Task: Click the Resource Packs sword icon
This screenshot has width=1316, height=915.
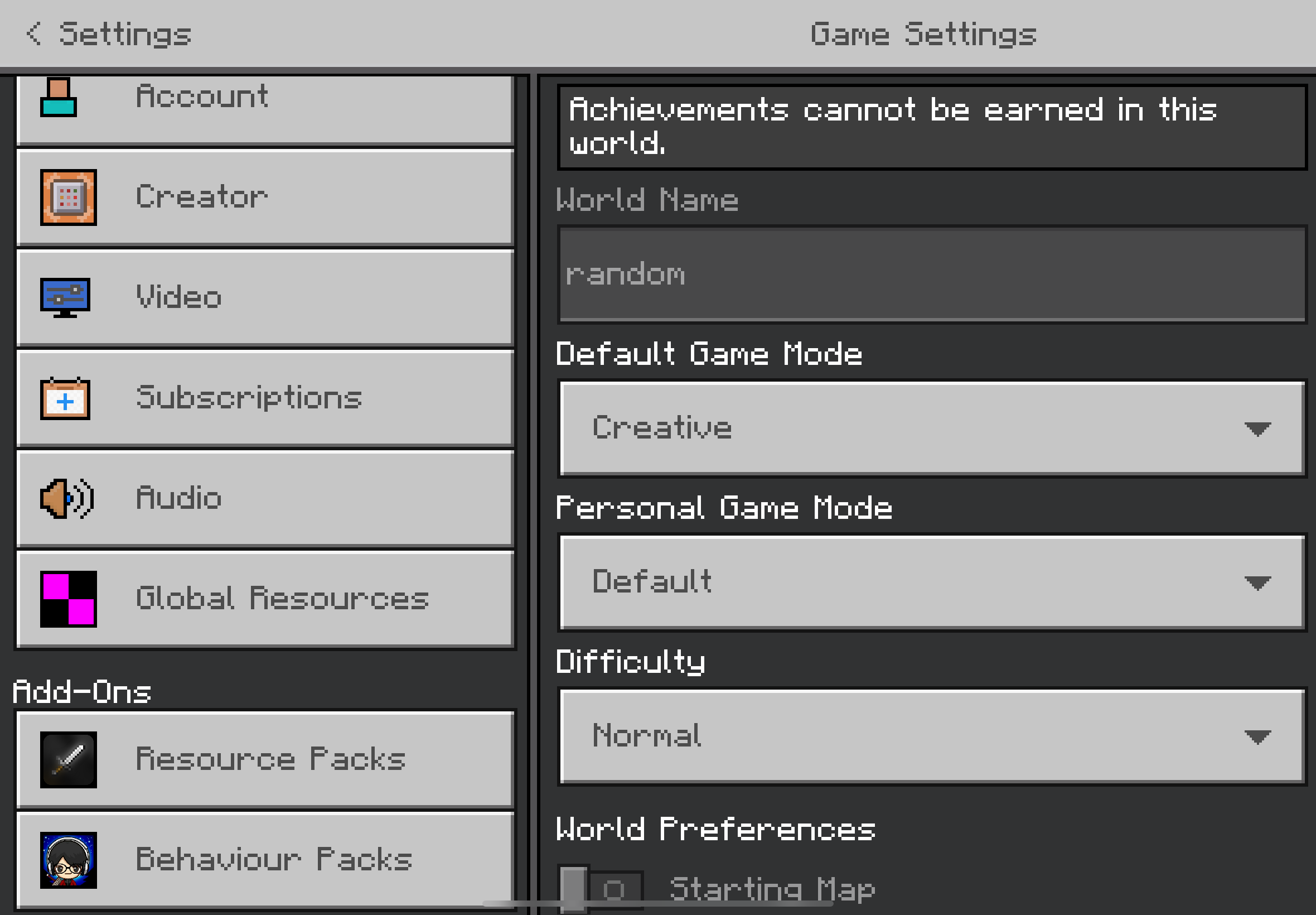Action: point(68,759)
